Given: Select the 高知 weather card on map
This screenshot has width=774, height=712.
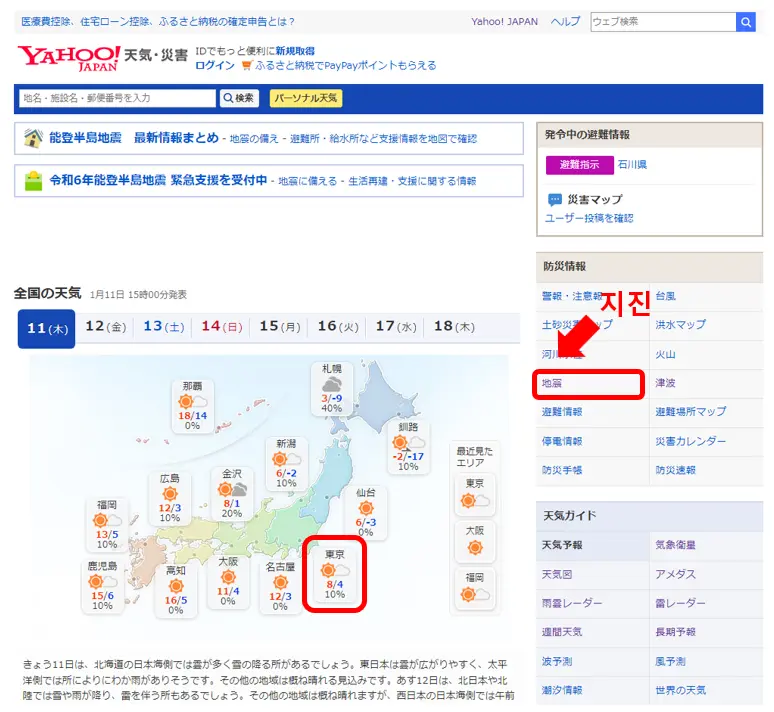Looking at the screenshot, I should pyautogui.click(x=176, y=590).
